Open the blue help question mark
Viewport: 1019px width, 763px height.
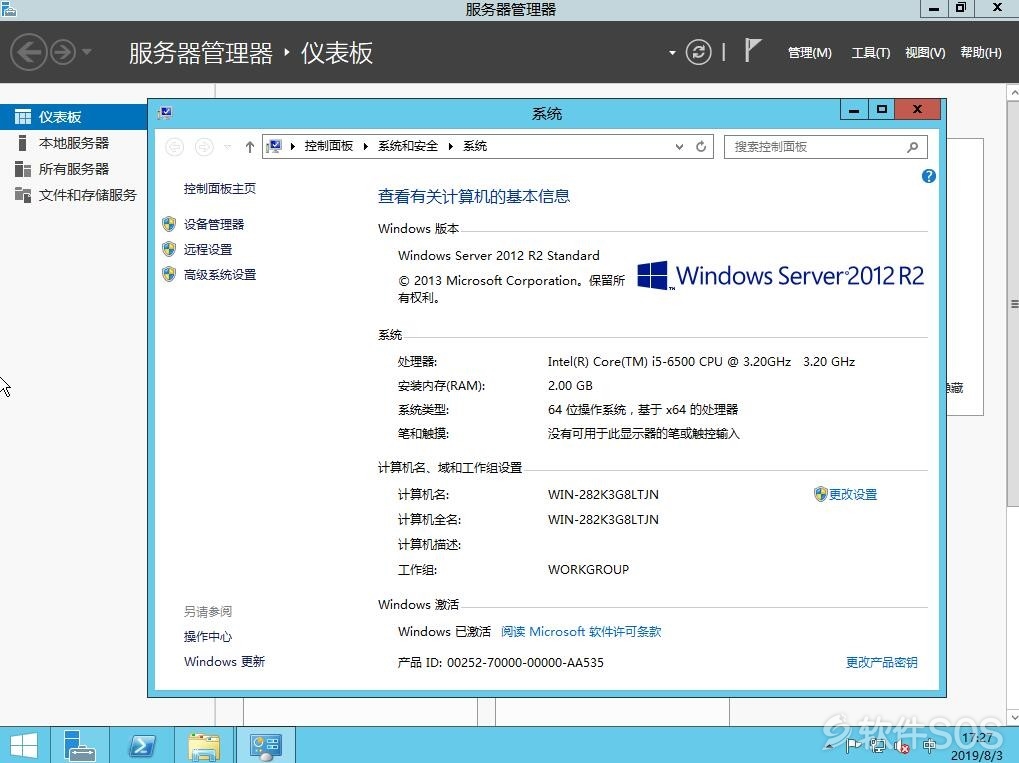point(929,176)
